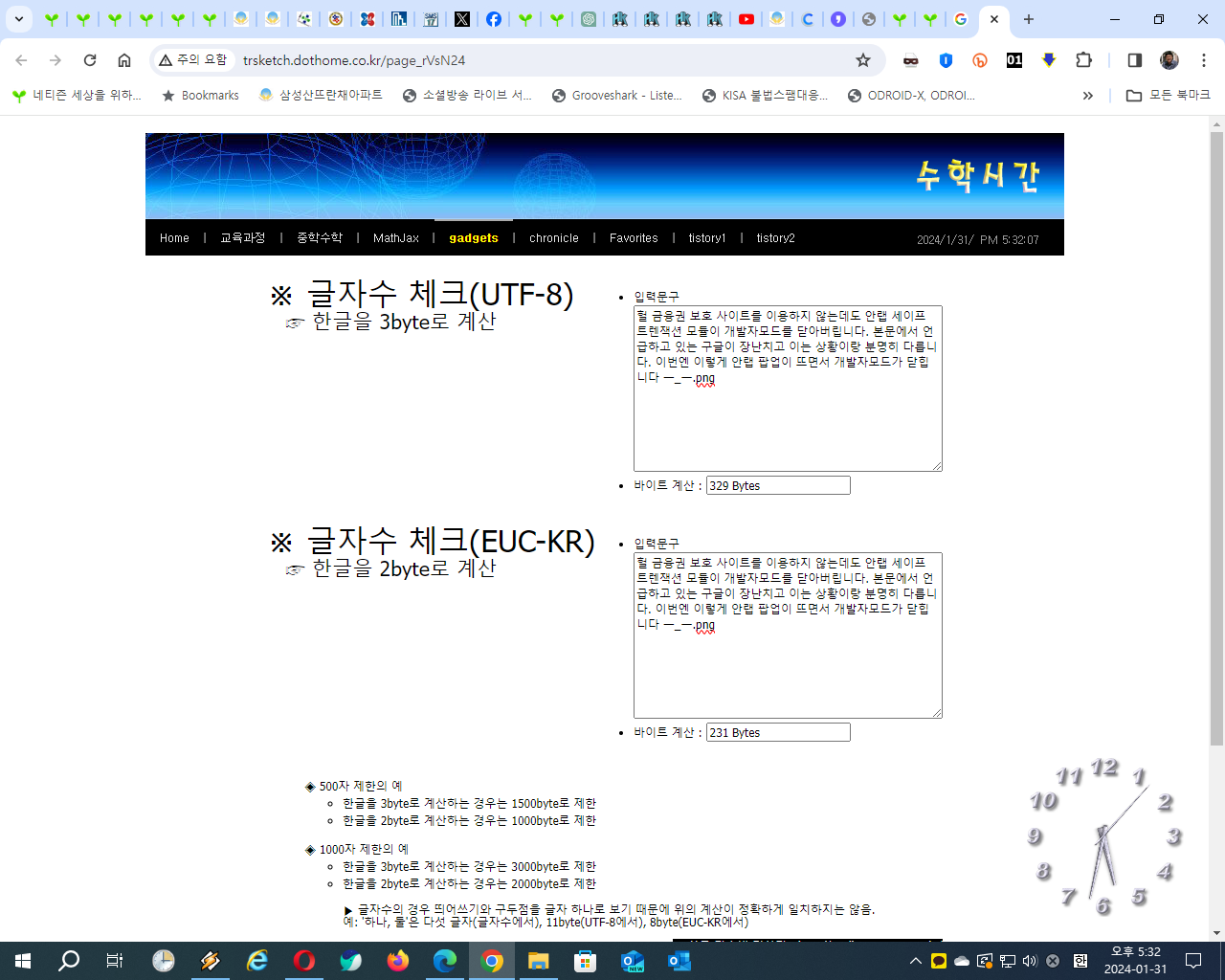Focus the address bar URL
The image size is (1225, 980).
[x=354, y=60]
